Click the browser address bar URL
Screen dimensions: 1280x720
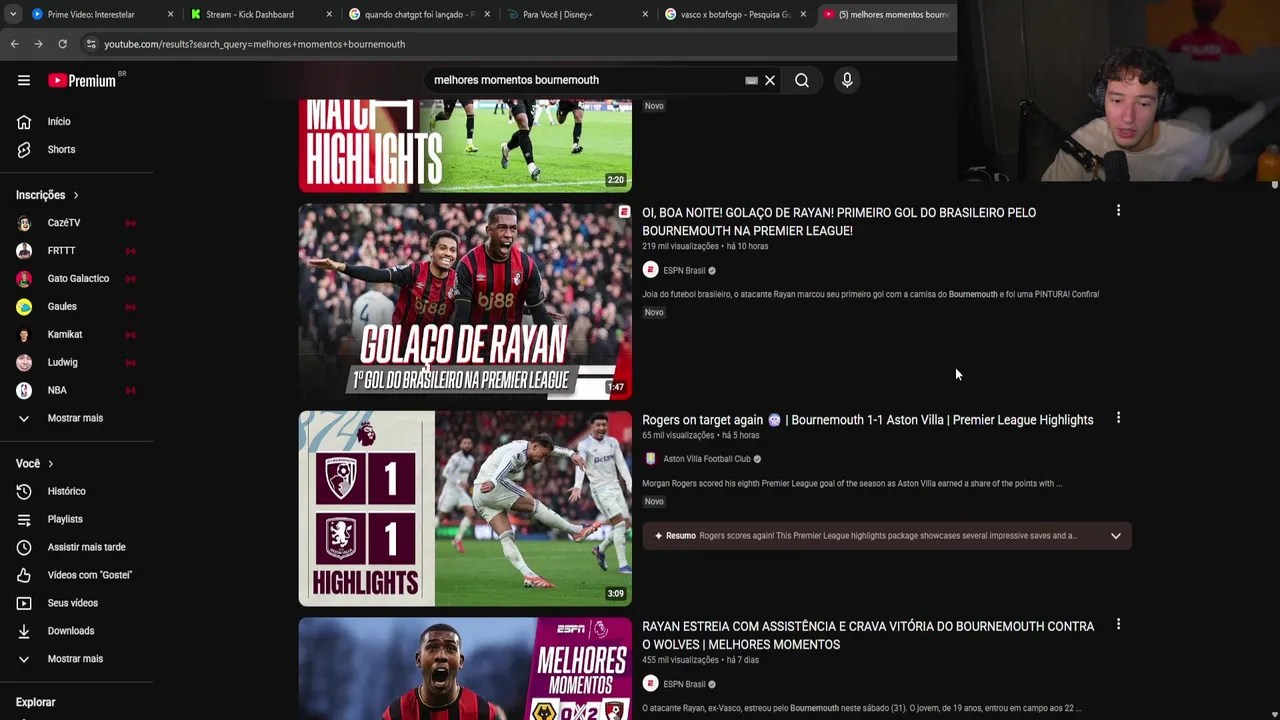254,44
